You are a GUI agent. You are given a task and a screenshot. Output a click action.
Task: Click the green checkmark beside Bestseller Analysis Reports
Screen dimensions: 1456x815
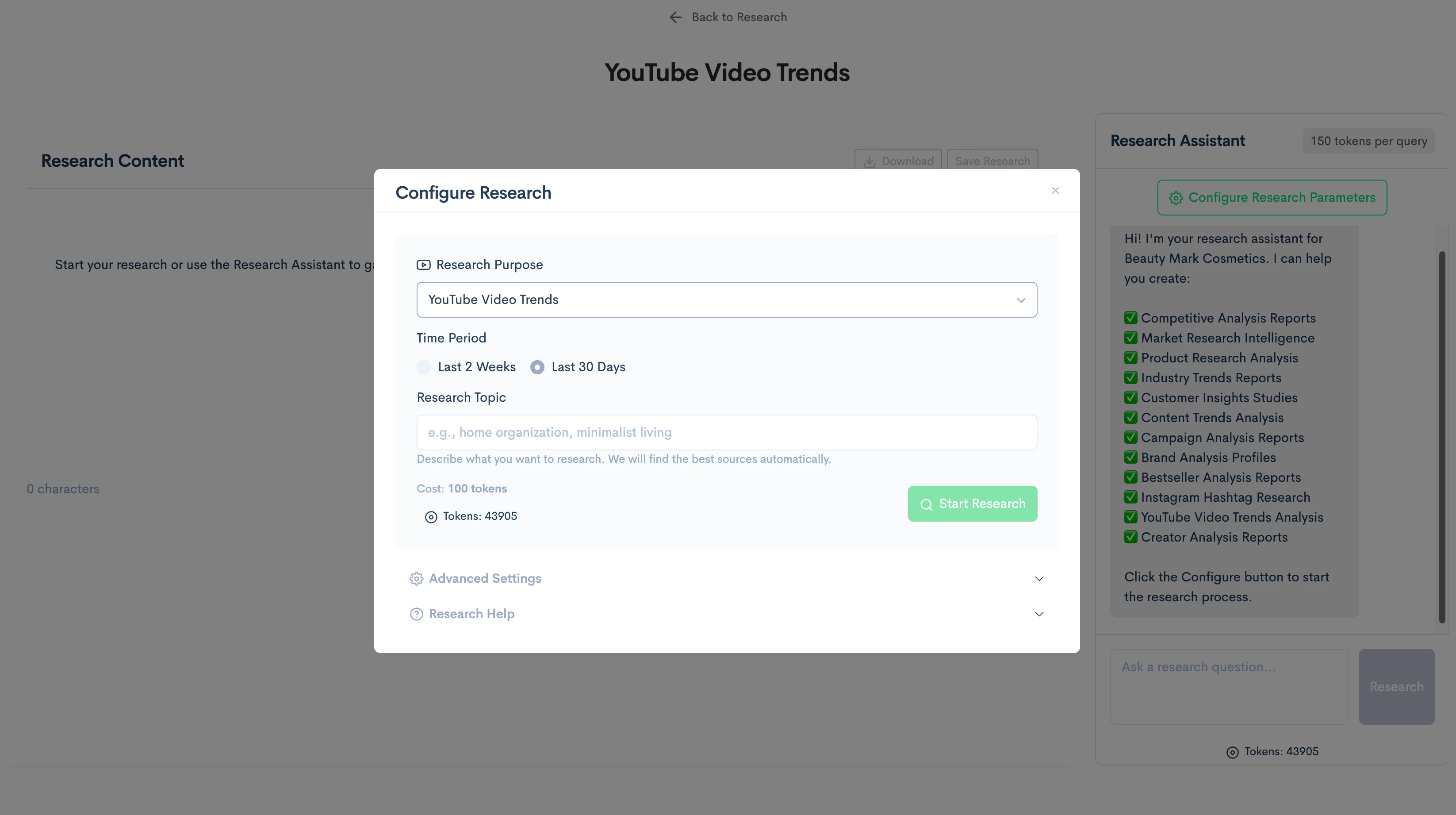(1130, 477)
